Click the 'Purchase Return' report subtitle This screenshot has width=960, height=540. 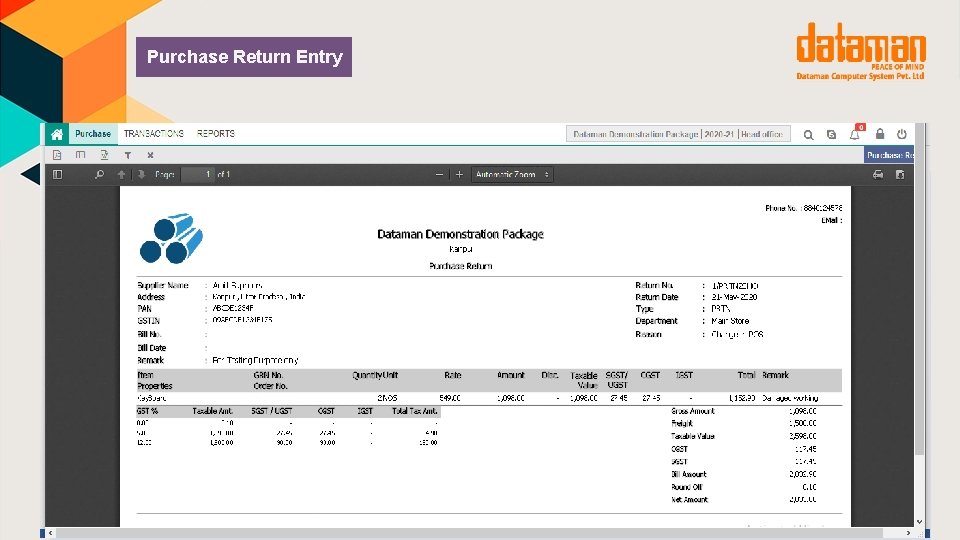pyautogui.click(x=460, y=266)
